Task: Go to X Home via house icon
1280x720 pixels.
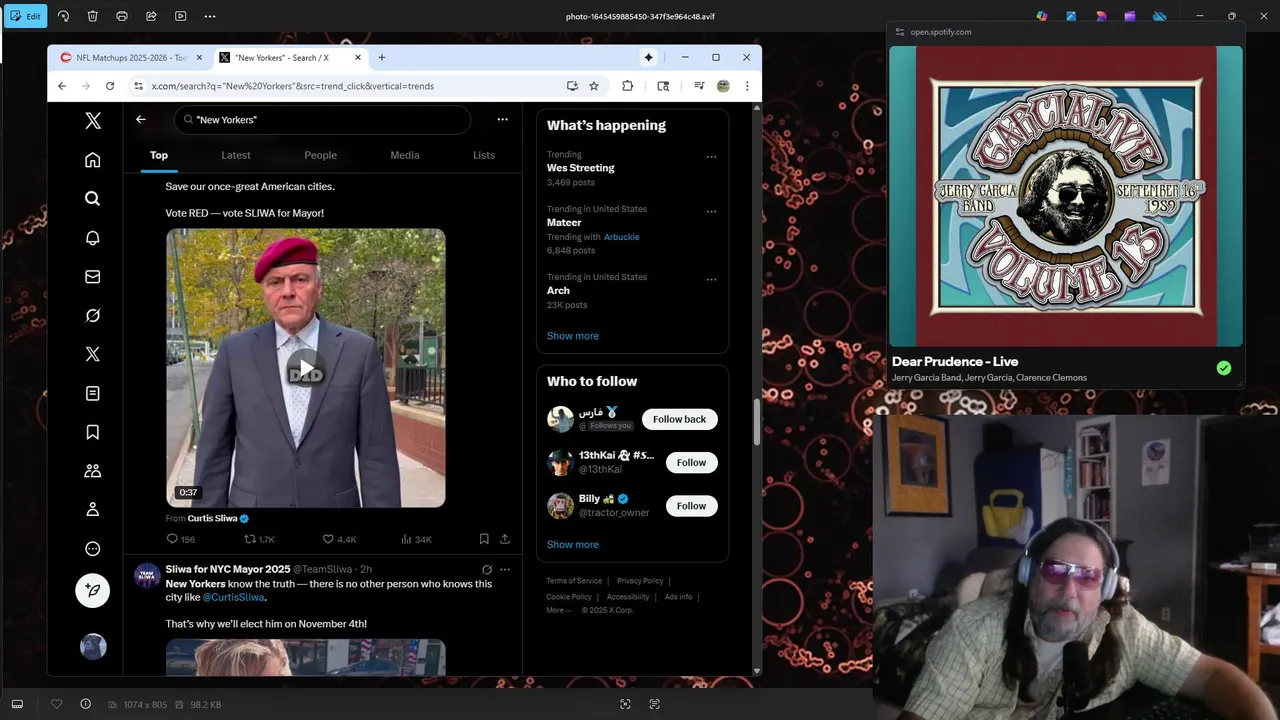Action: pos(93,160)
